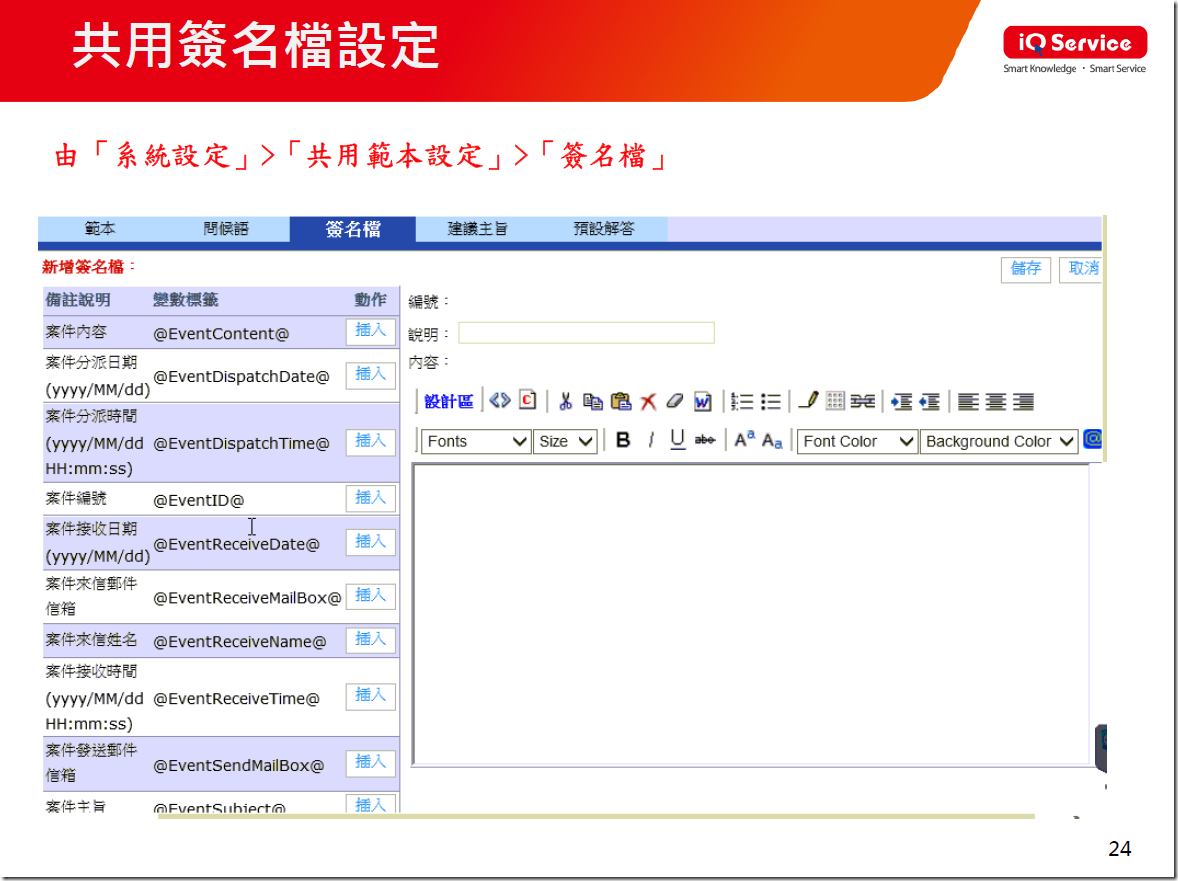Screen dimensions: 1178x881
Task: Insert the @EventReceiveDate@ variable
Action: click(x=370, y=542)
